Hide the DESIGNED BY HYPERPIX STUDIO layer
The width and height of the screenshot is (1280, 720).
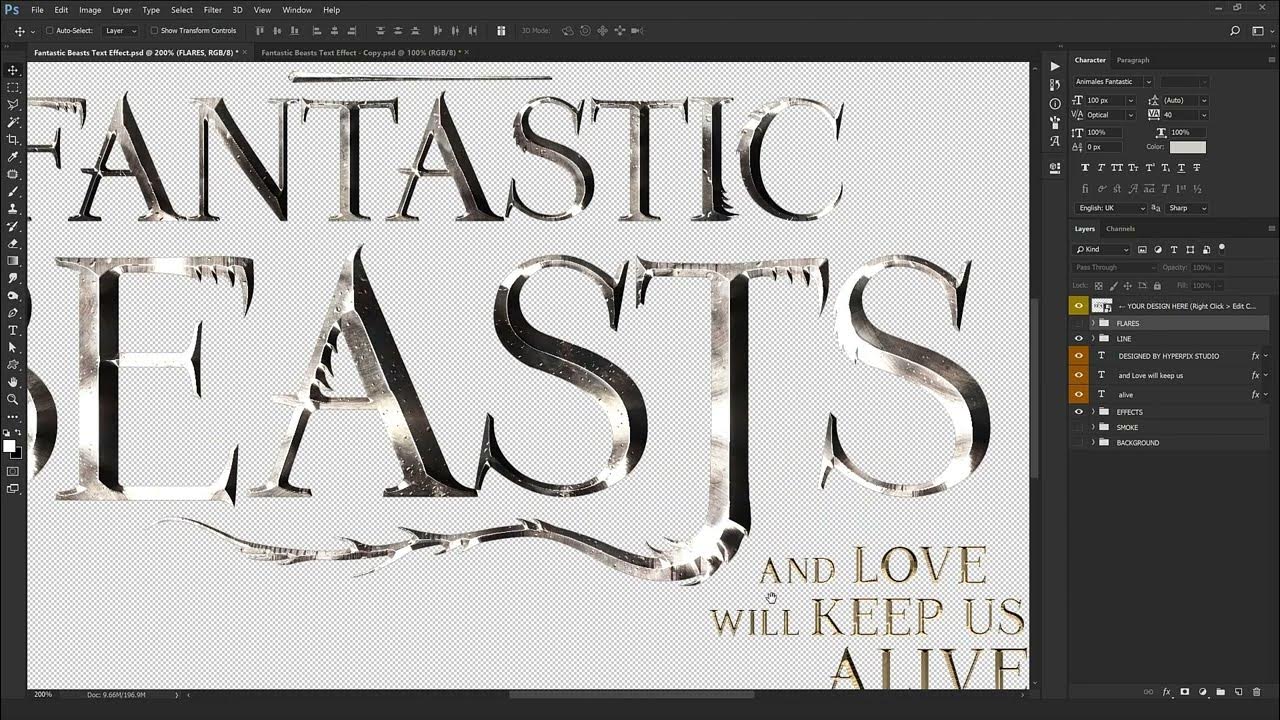coord(1078,356)
